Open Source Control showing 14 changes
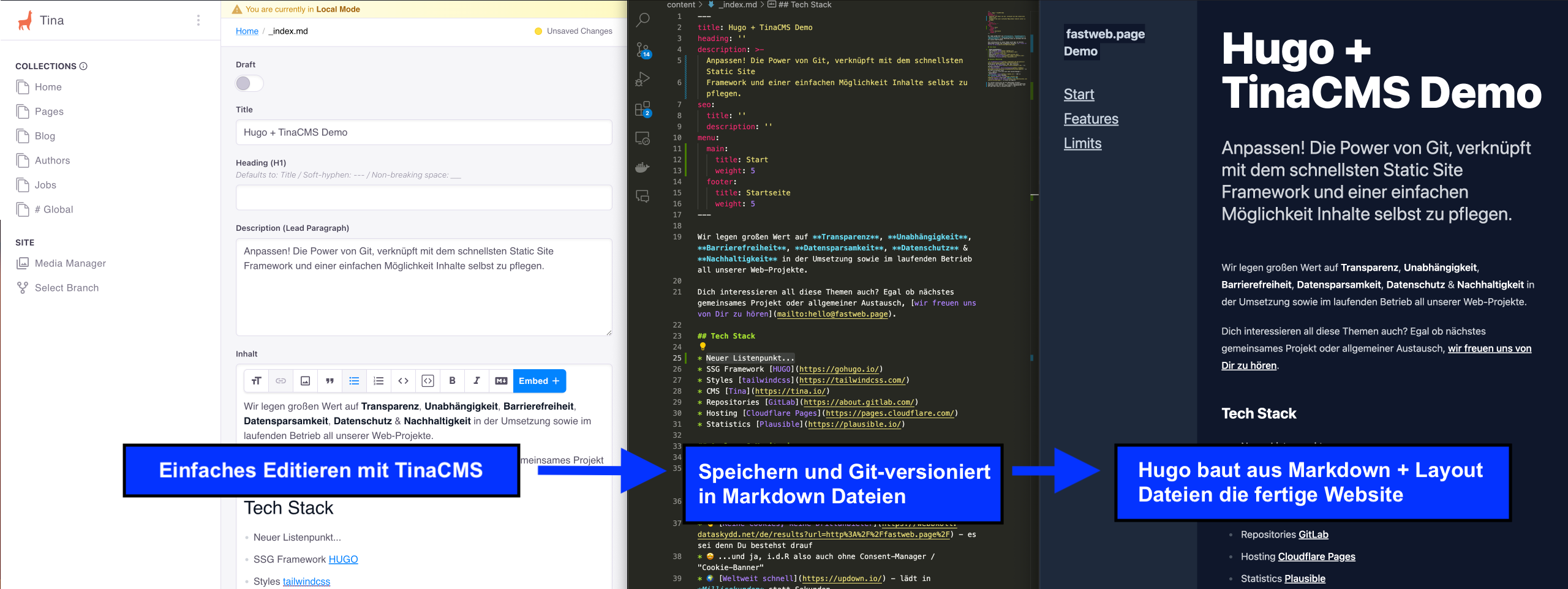This screenshot has height=589, width=1568. pos(641,49)
